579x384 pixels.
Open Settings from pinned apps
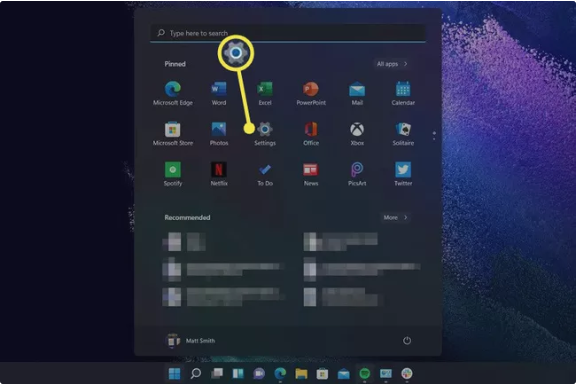[x=265, y=134]
